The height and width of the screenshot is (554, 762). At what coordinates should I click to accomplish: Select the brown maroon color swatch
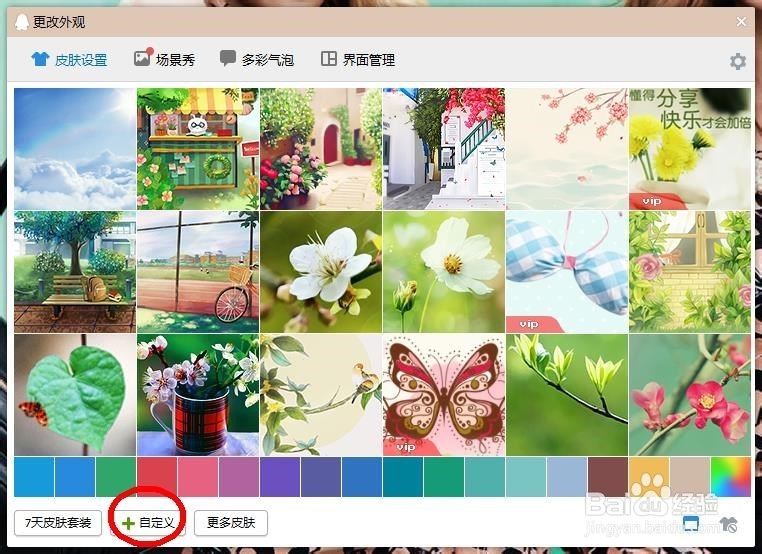click(607, 477)
